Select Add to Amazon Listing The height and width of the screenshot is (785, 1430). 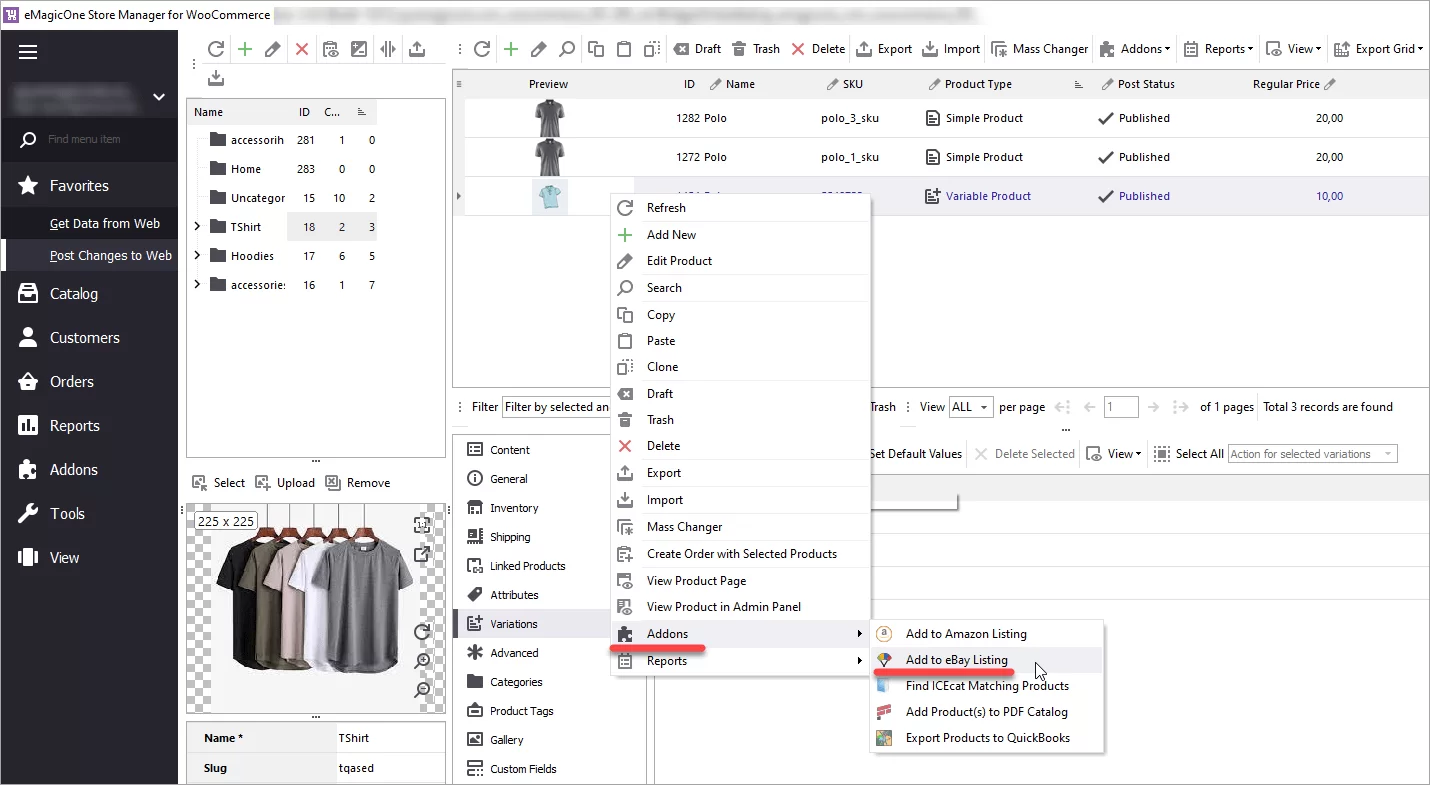pos(963,633)
